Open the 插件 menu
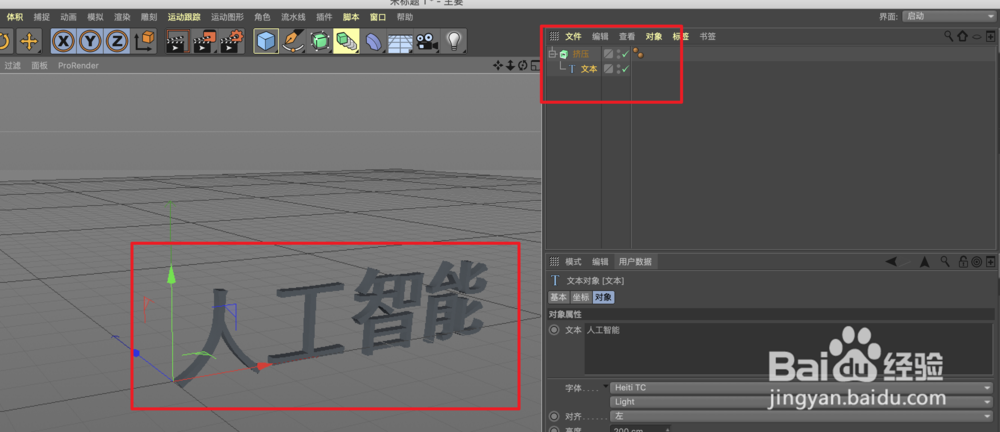 (x=324, y=17)
